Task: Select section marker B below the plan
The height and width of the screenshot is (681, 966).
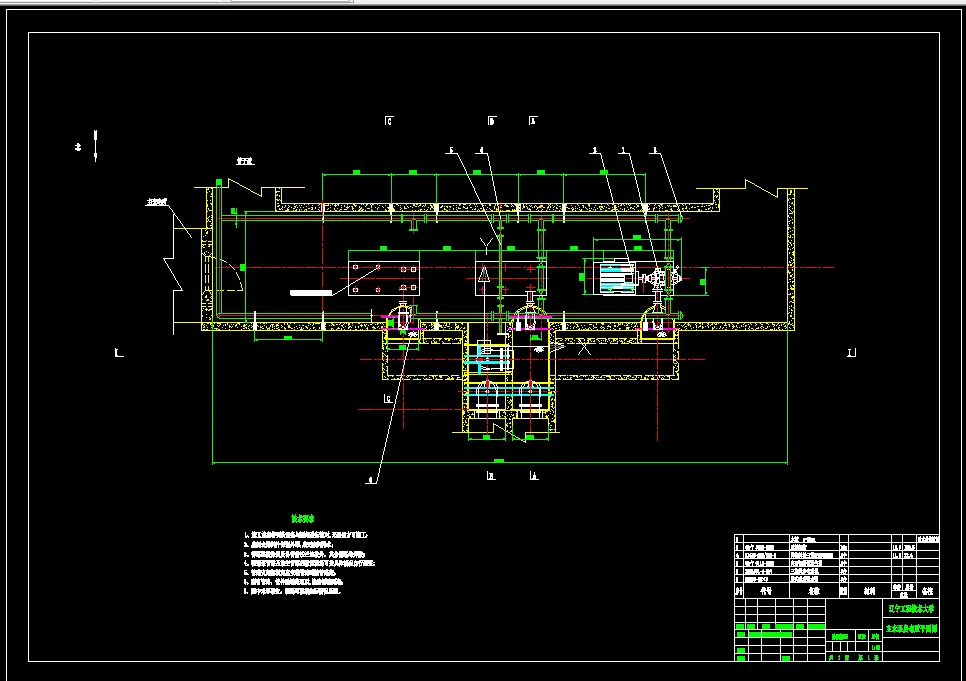Action: point(491,476)
